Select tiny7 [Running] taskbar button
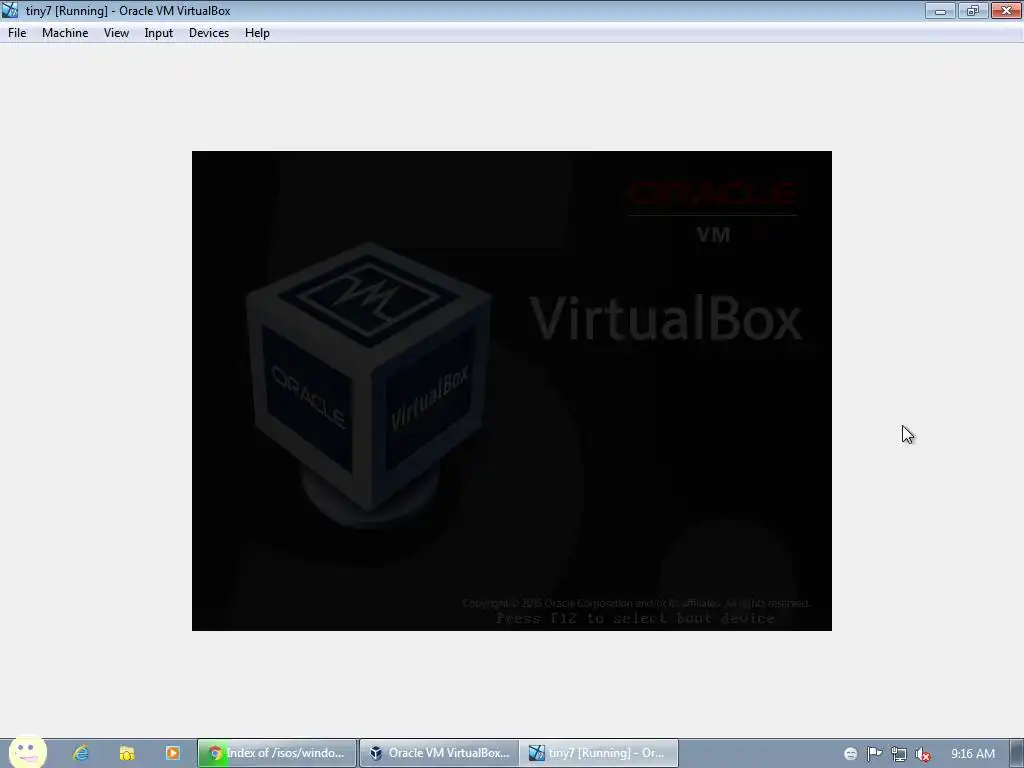The image size is (1024, 768). [x=600, y=753]
